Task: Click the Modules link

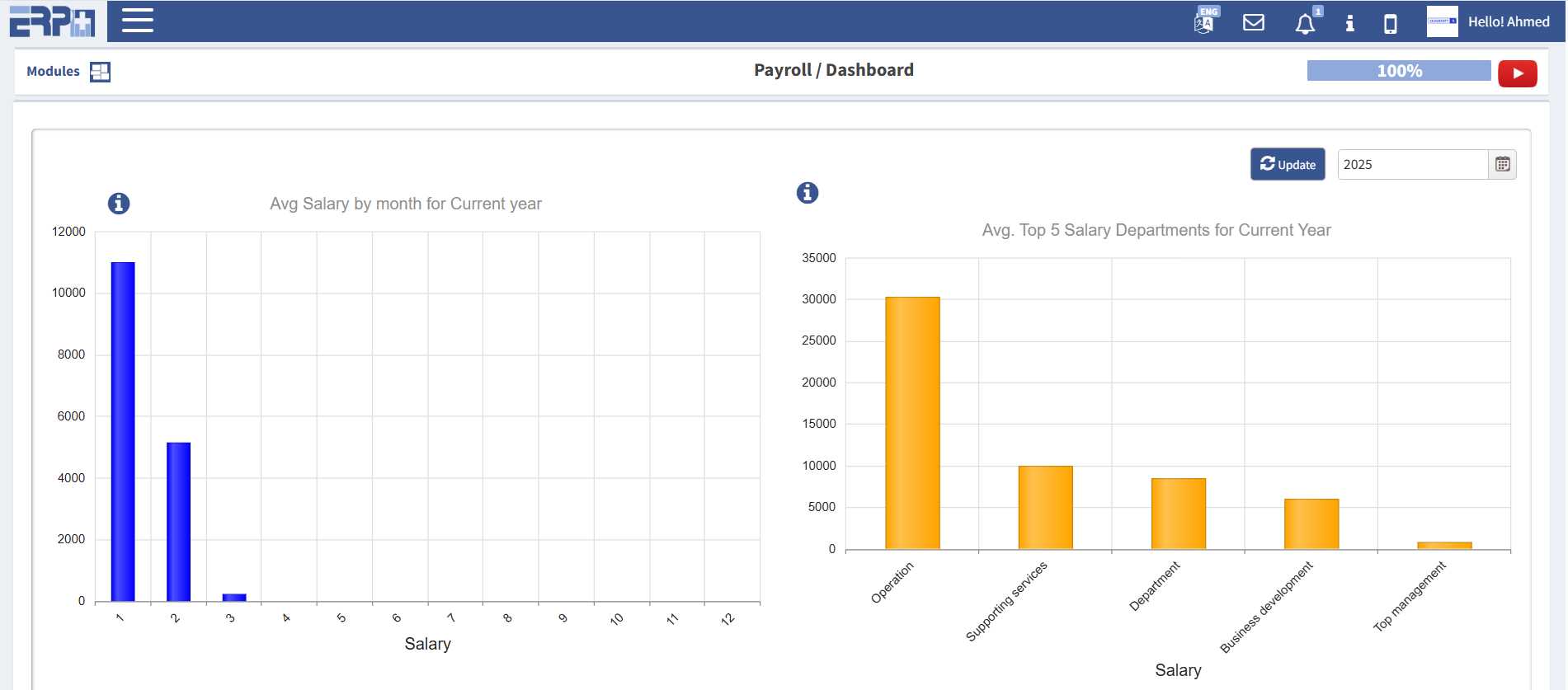Action: [53, 72]
